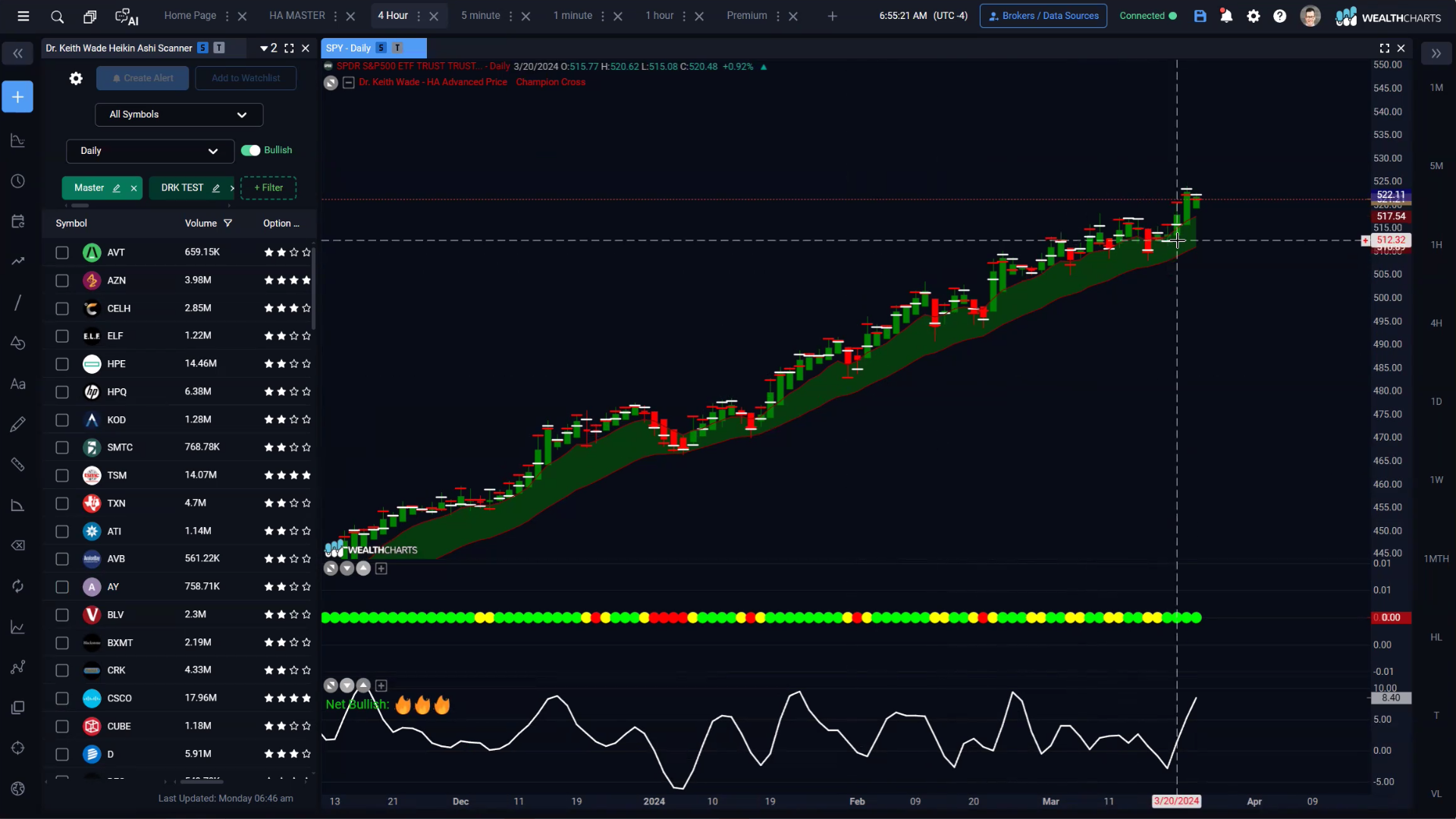Check the AZN symbol checkbox
This screenshot has height=819, width=1456.
point(62,281)
